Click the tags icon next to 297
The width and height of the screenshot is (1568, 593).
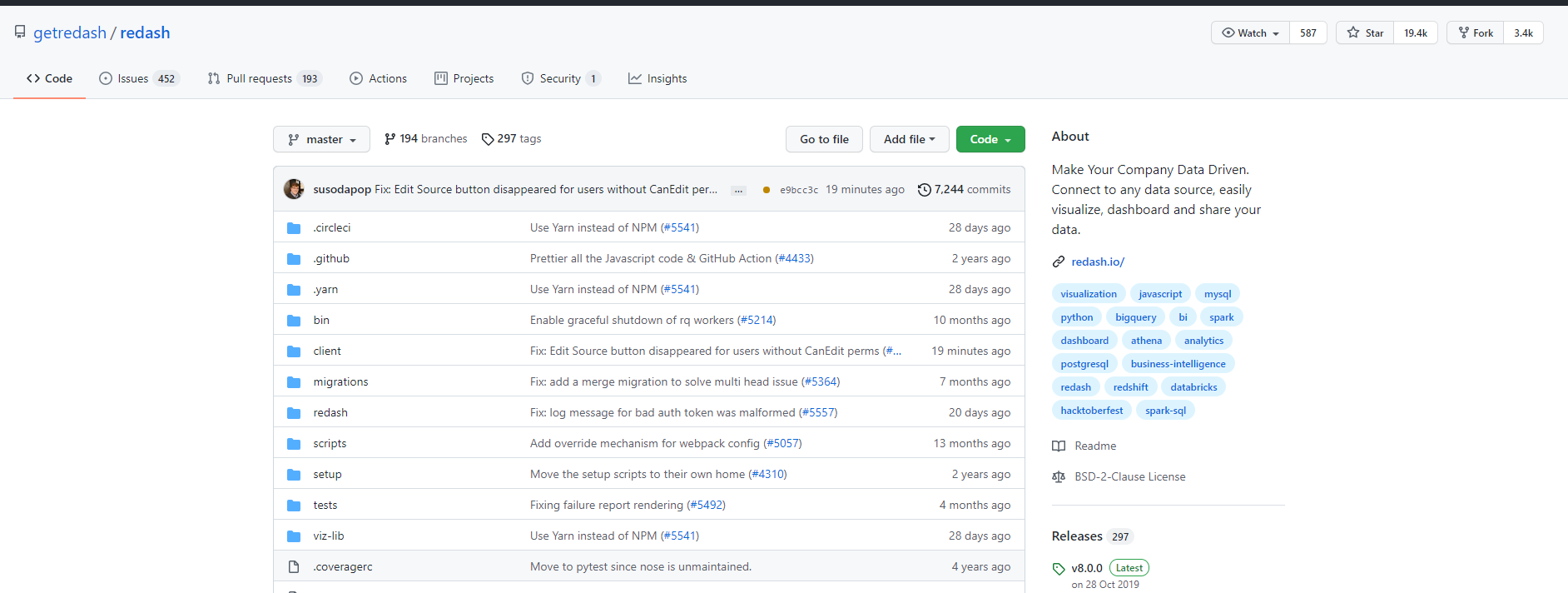(x=488, y=139)
